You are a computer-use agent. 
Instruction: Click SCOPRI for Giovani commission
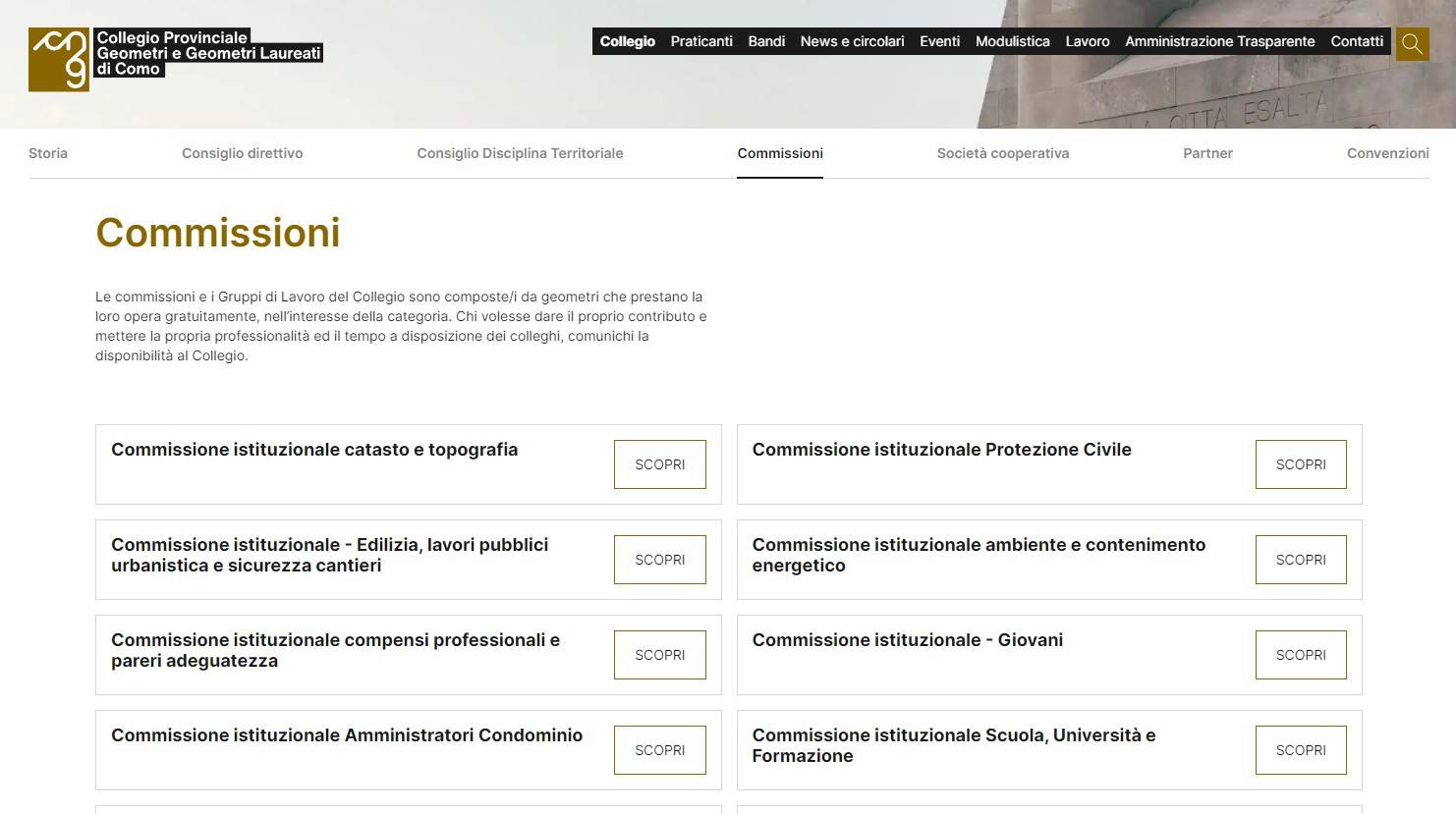[x=1301, y=655]
